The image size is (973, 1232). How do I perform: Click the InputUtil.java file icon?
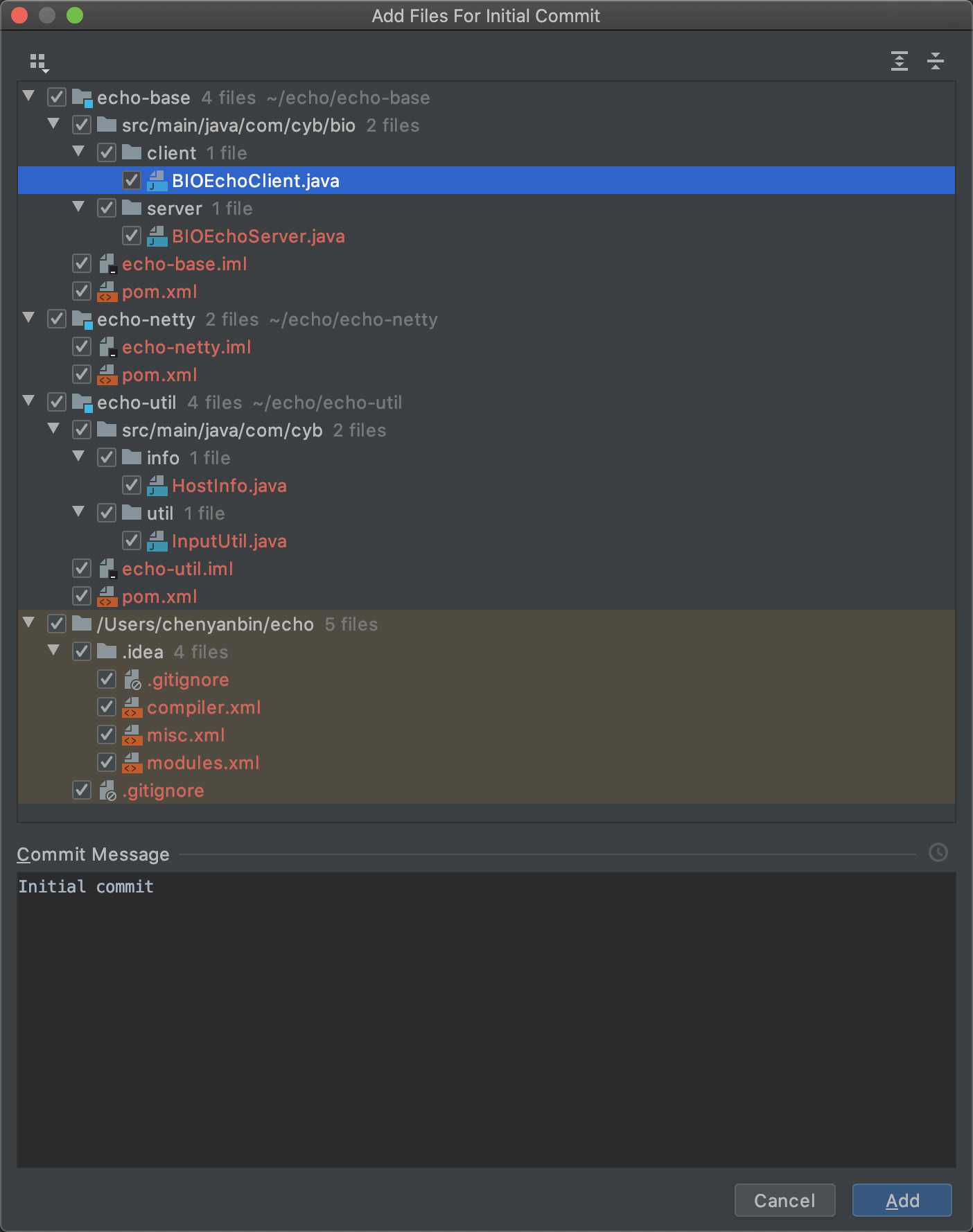coord(157,541)
